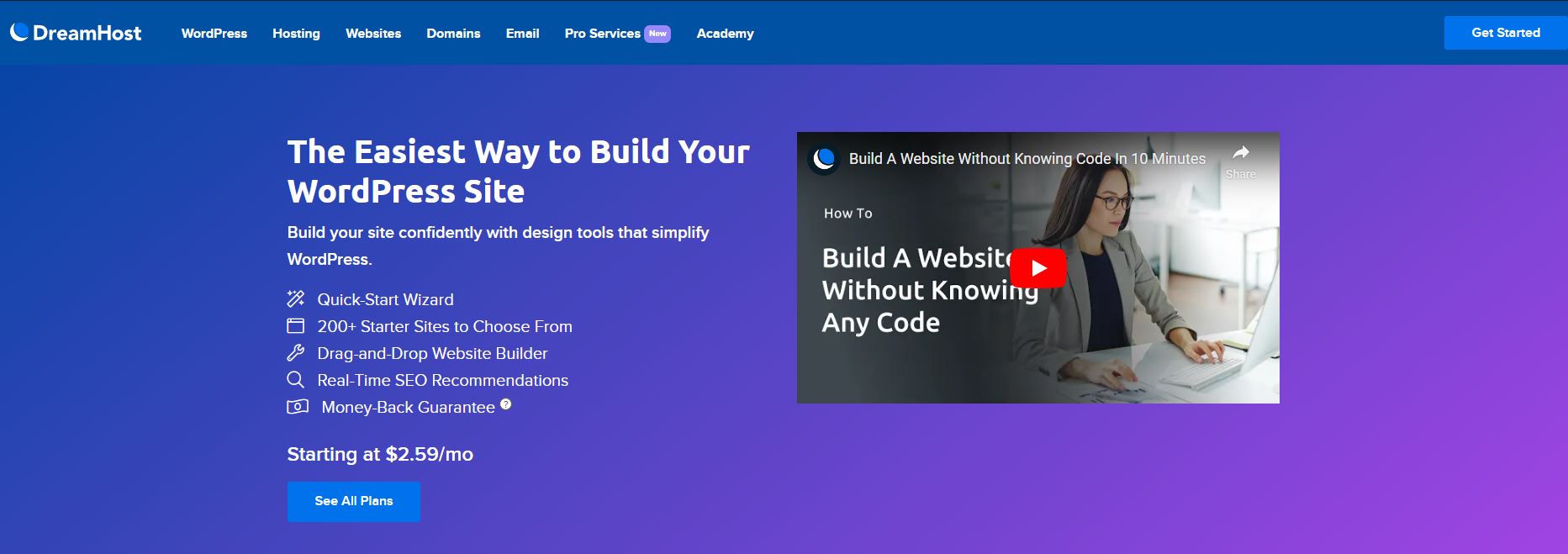Click 200+ Starter Sites to Choose From
The height and width of the screenshot is (554, 1568).
coord(445,326)
